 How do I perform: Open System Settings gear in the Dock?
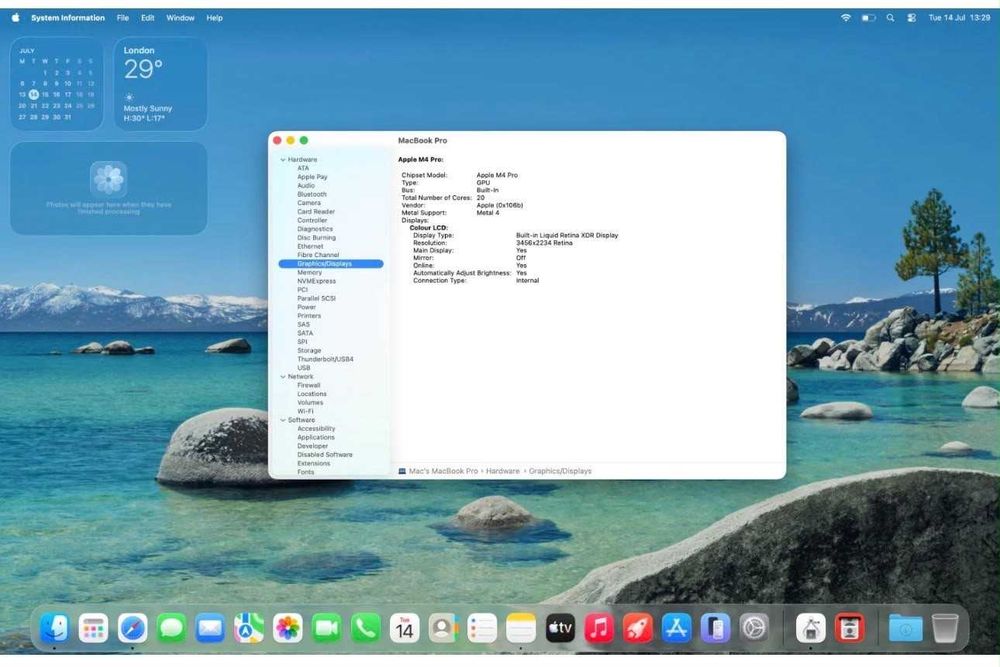pos(754,628)
